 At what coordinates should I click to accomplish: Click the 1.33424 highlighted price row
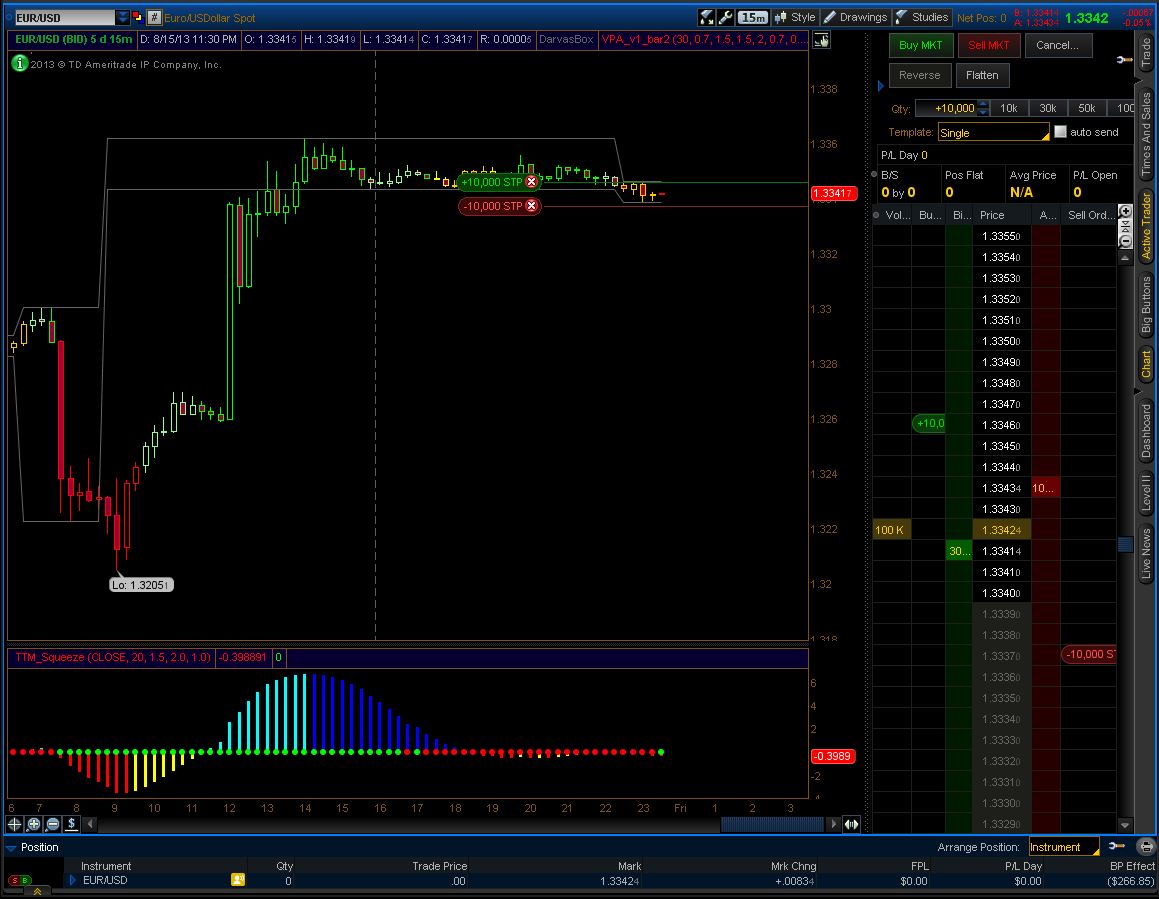click(x=1002, y=530)
